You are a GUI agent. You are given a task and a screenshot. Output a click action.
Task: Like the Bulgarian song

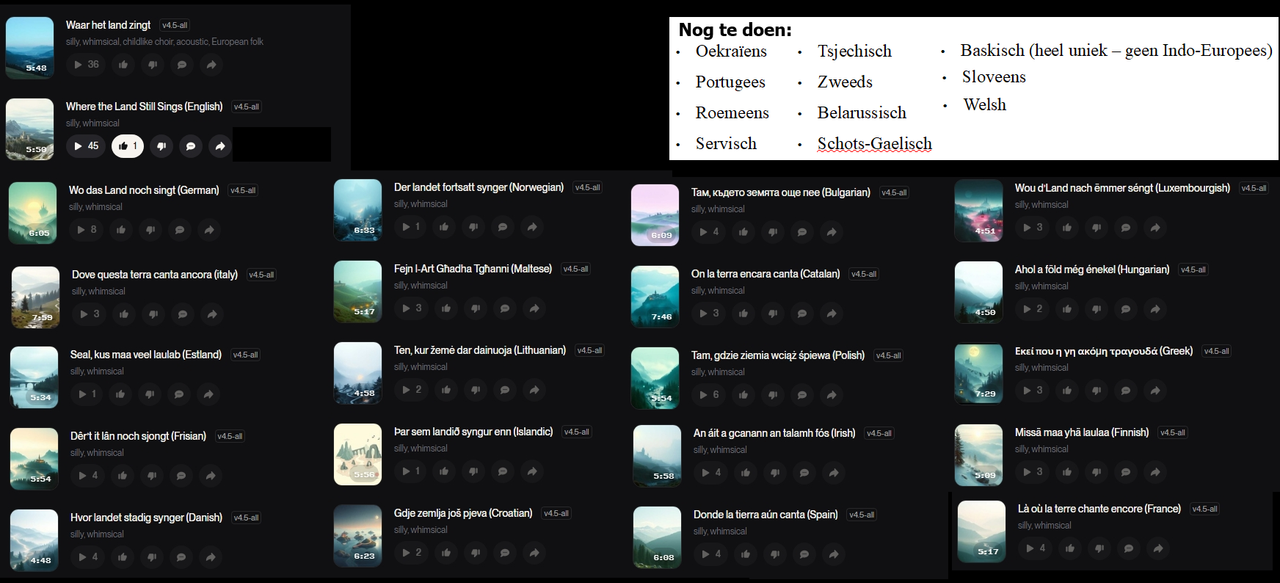pos(741,232)
